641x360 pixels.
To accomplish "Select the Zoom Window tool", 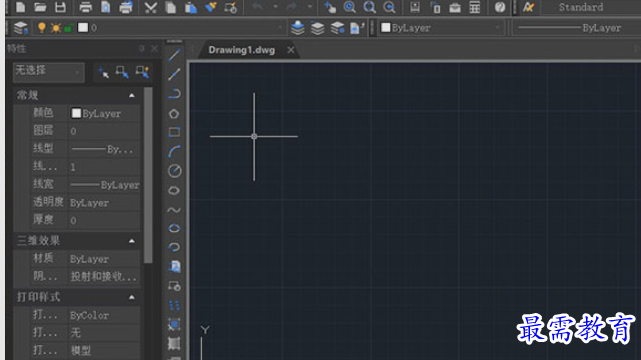I will click(370, 7).
